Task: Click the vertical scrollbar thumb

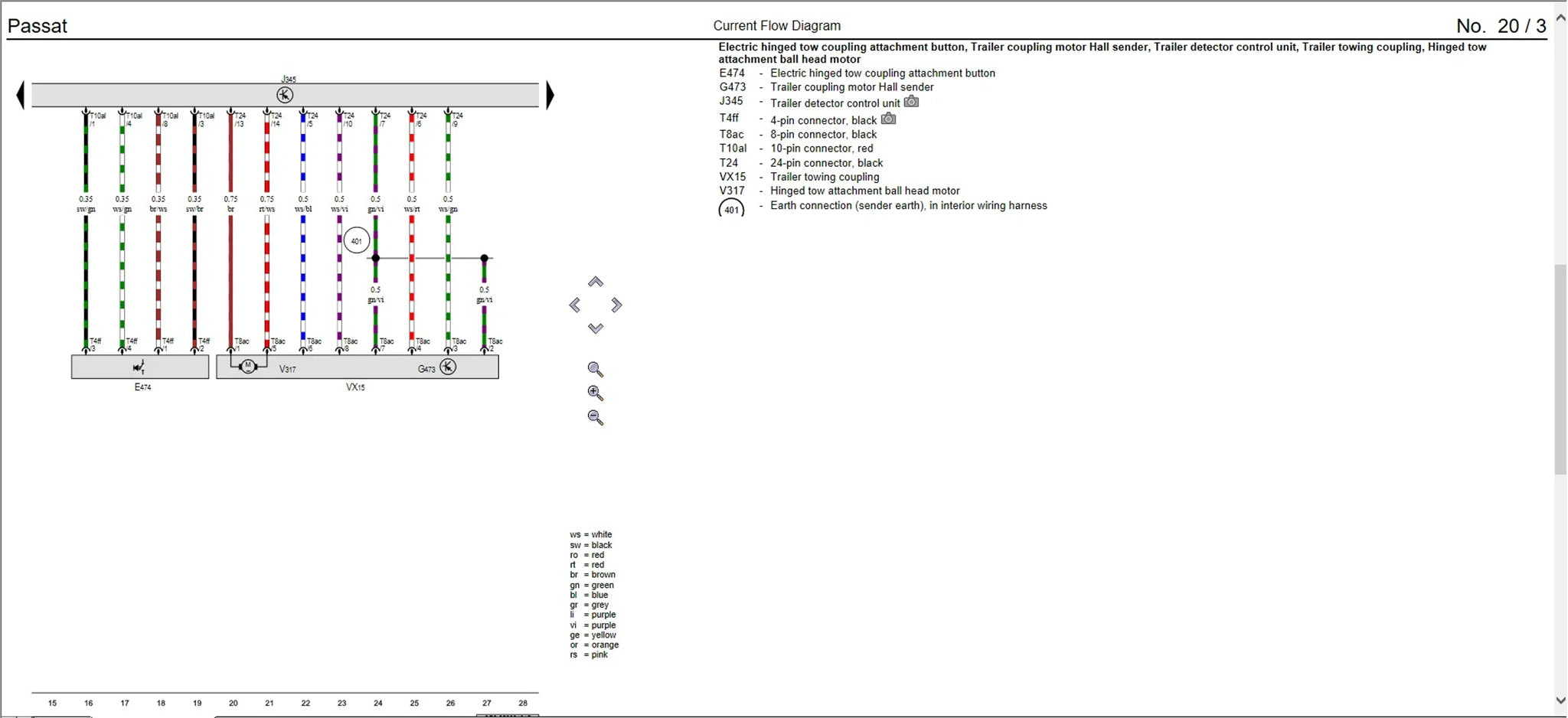Action: point(1560,370)
